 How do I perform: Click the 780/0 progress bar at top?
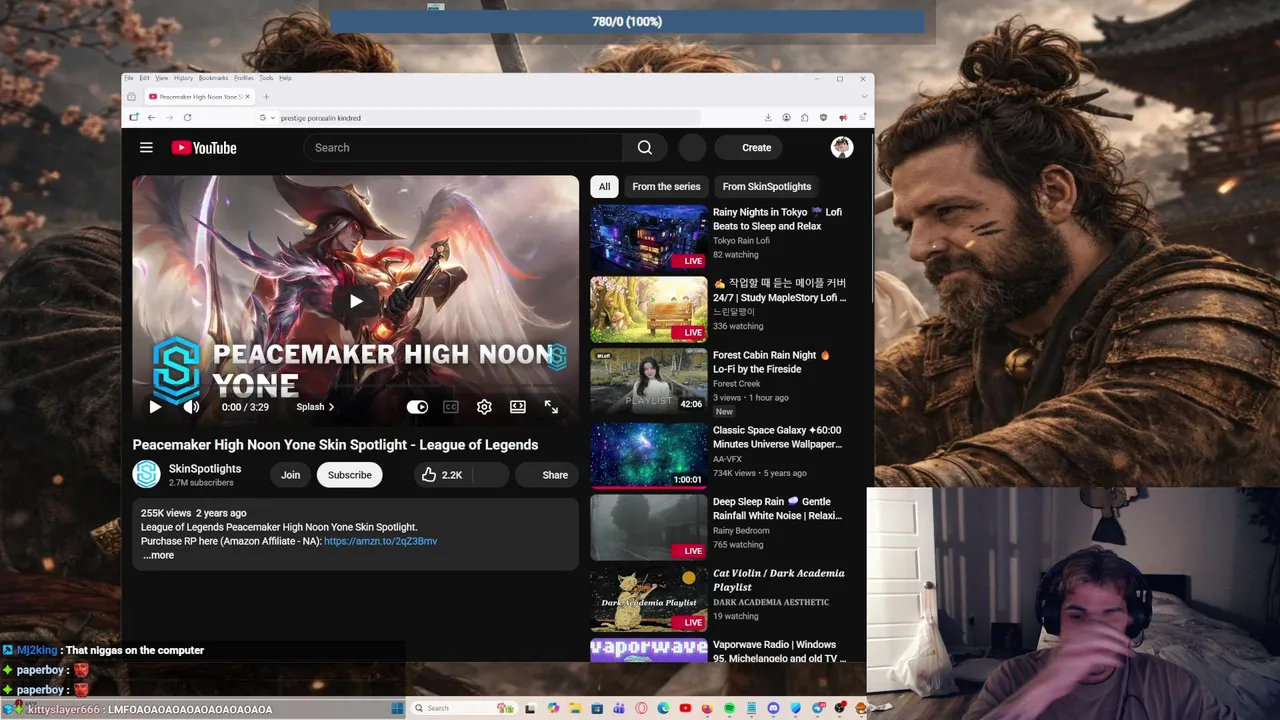click(x=627, y=21)
